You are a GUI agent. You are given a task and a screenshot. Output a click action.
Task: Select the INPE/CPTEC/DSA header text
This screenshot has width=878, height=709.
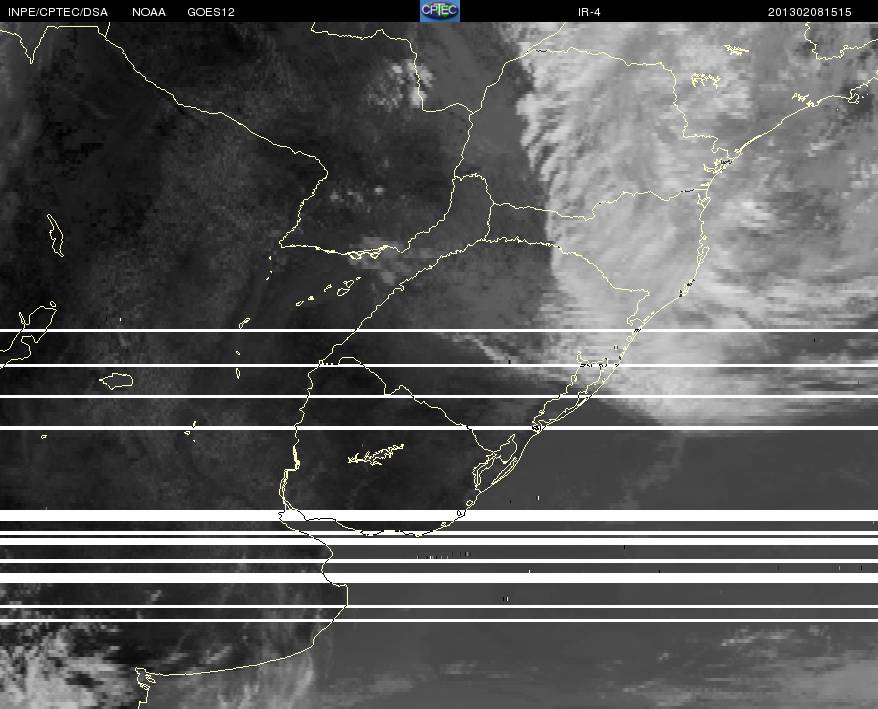tap(58, 12)
